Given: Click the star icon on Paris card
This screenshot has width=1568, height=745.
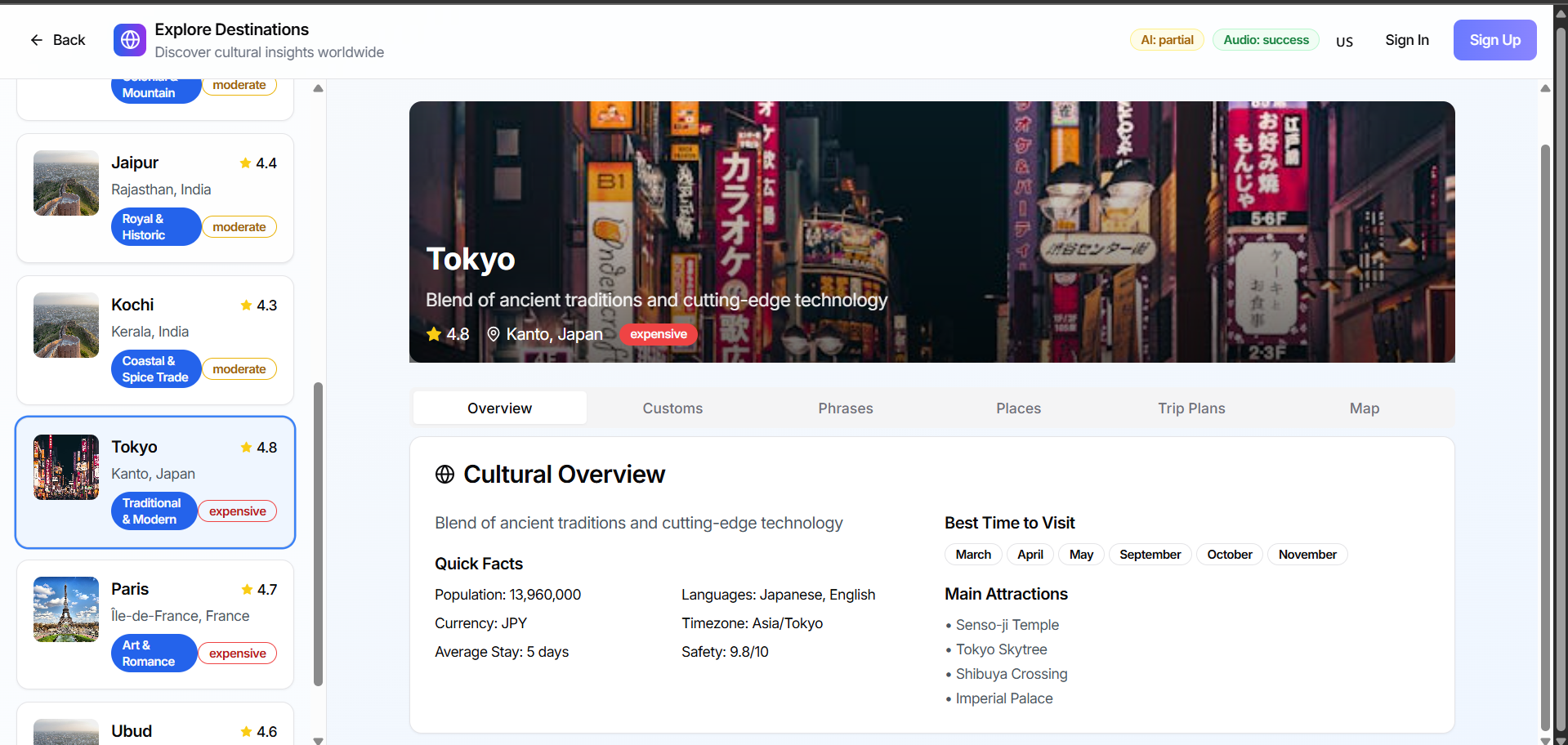Looking at the screenshot, I should click(x=247, y=590).
